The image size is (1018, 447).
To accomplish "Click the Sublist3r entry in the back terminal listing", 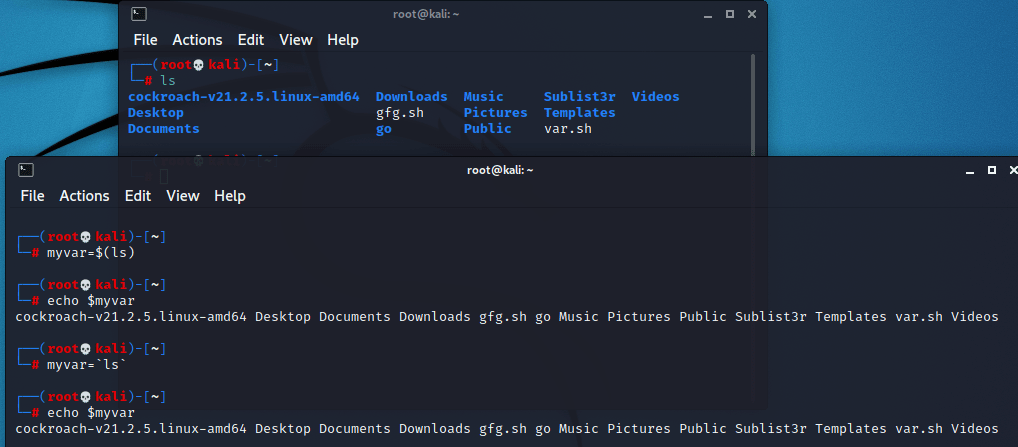I will pos(580,97).
